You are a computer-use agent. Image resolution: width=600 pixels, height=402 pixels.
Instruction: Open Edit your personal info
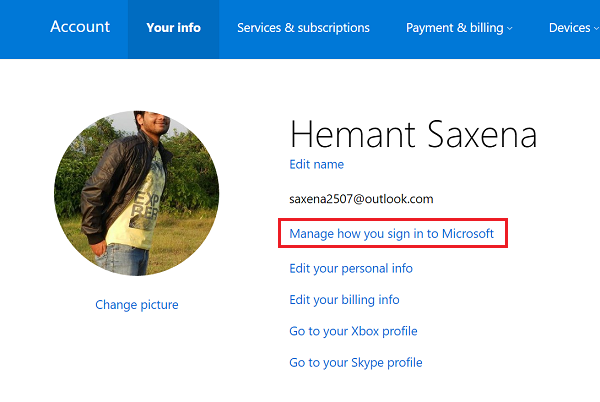(351, 268)
